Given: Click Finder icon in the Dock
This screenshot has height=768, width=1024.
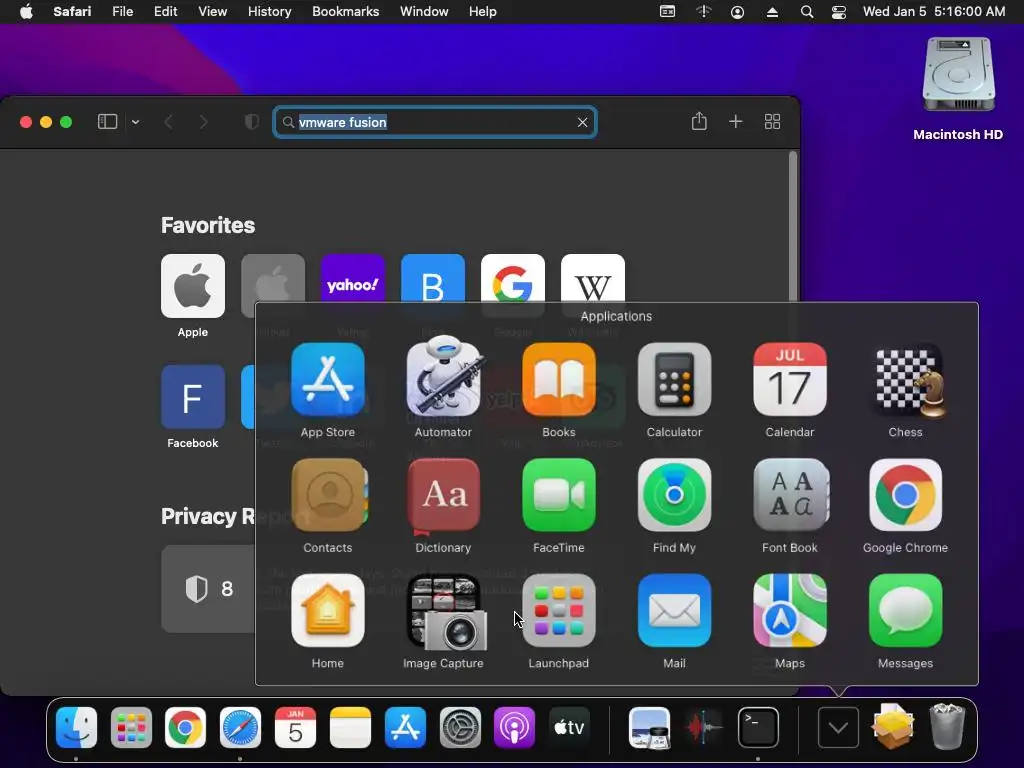Looking at the screenshot, I should (76, 727).
